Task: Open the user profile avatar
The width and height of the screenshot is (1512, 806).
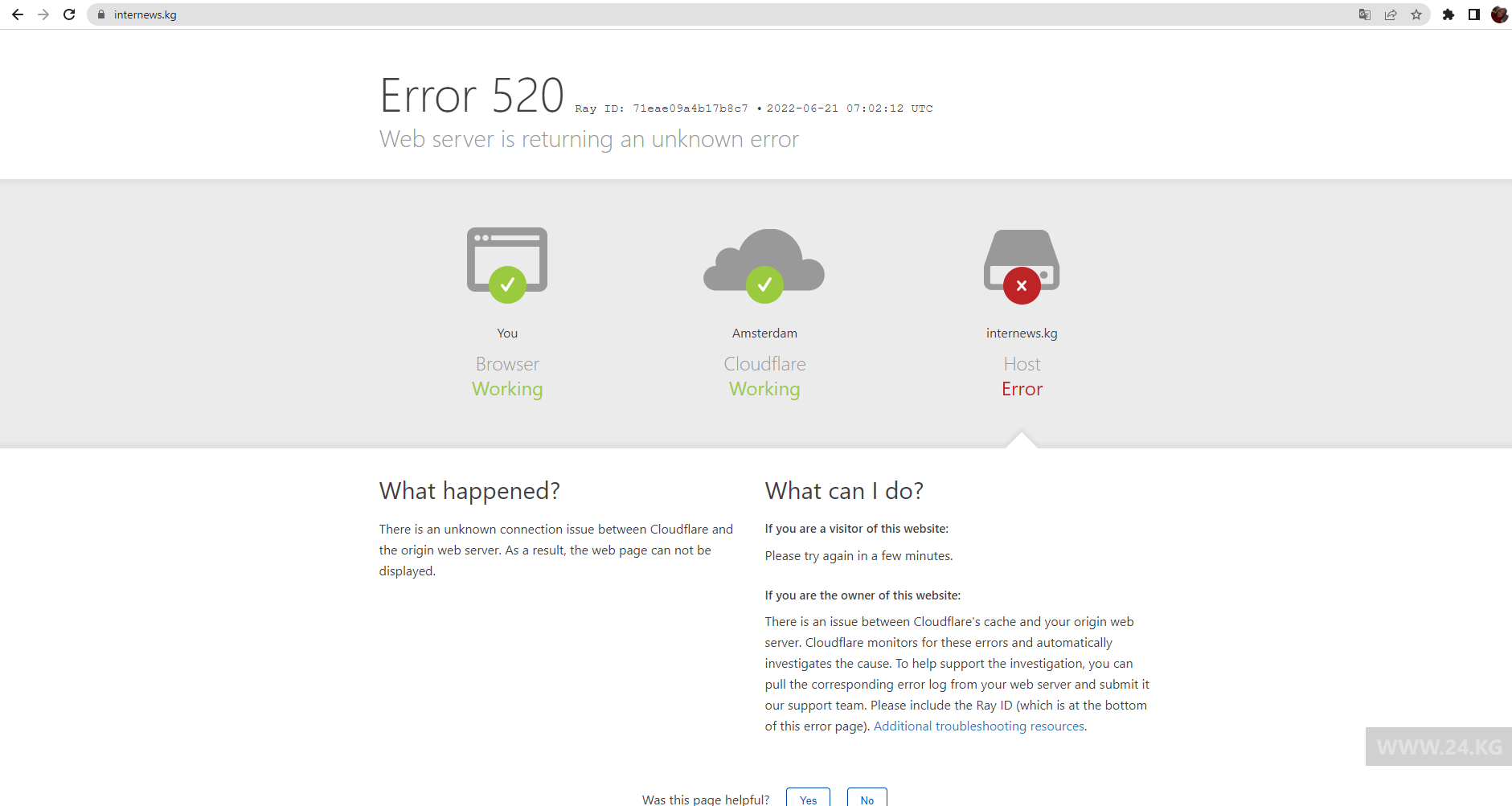Action: pyautogui.click(x=1499, y=14)
